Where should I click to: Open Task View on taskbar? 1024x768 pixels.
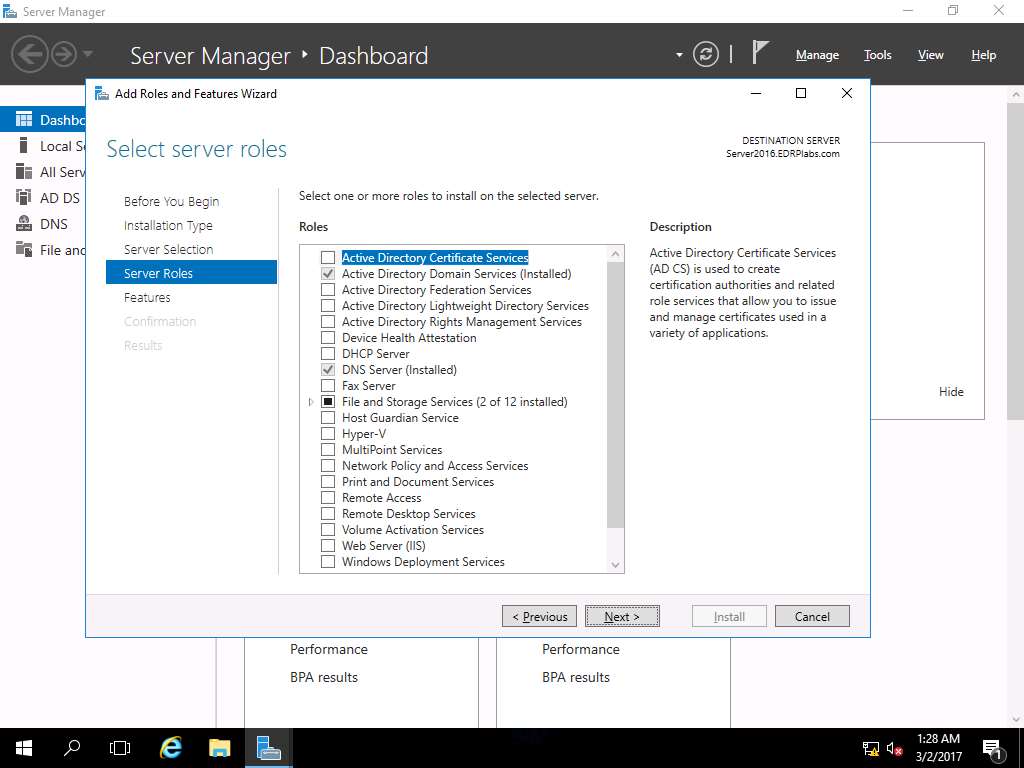120,748
